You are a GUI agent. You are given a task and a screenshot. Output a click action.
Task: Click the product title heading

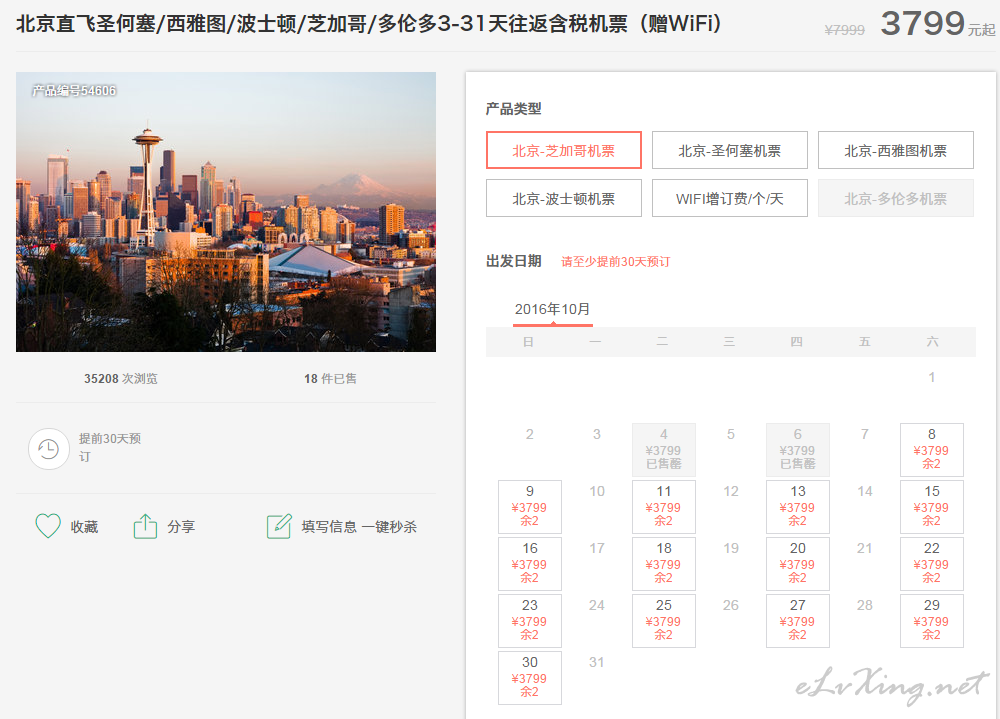(369, 24)
